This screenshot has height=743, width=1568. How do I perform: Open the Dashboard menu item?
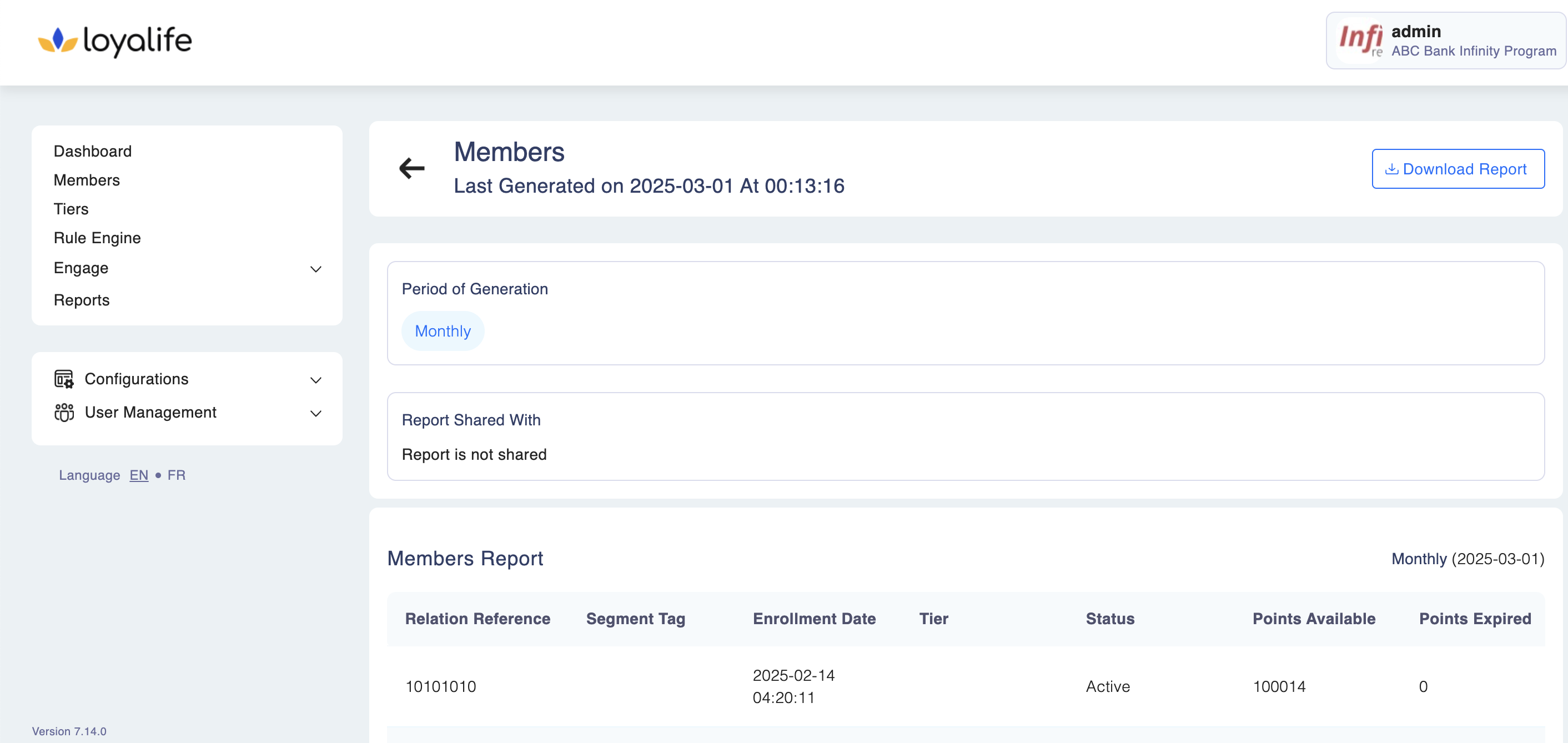click(x=93, y=151)
